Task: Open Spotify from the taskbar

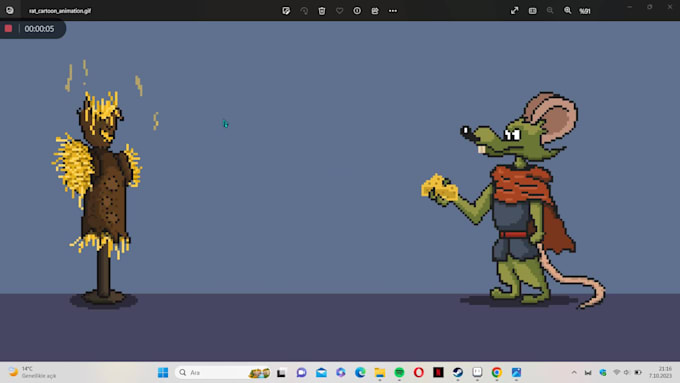Action: pos(399,373)
